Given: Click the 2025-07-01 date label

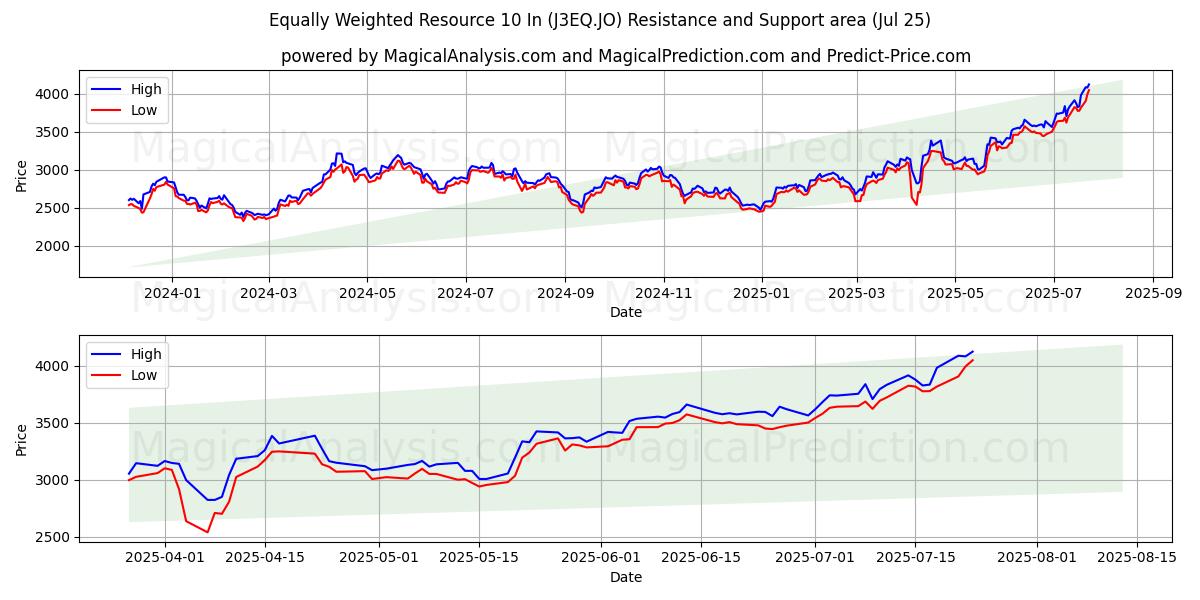Looking at the screenshot, I should coord(815,559).
